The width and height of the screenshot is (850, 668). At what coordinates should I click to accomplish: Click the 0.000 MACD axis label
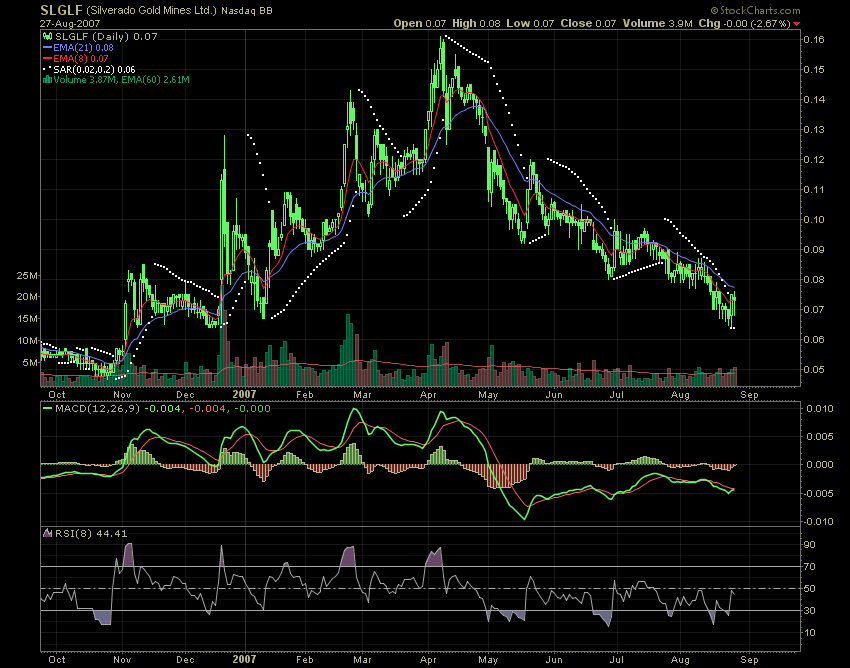click(x=819, y=465)
